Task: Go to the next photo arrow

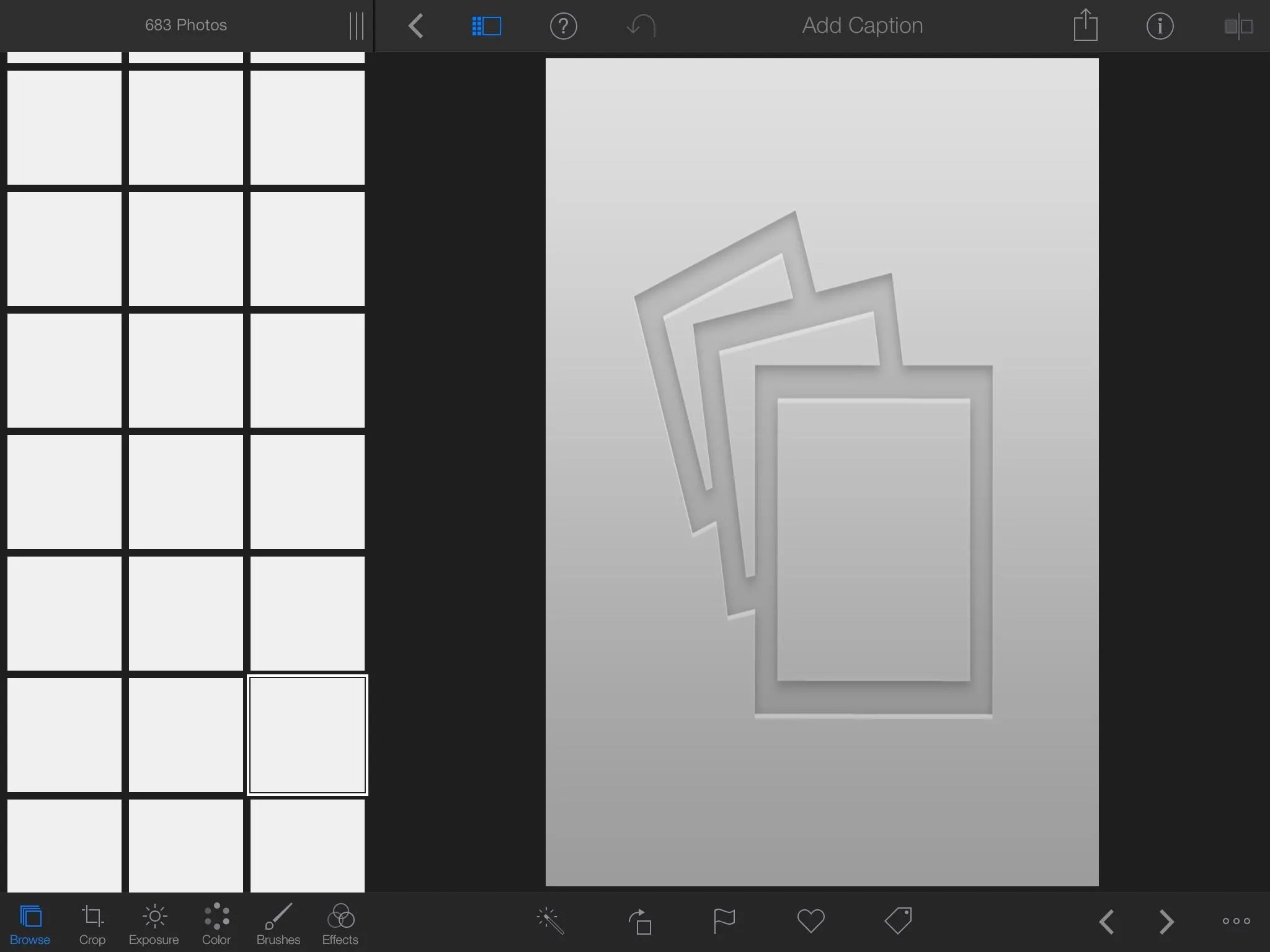Action: pyautogui.click(x=1166, y=922)
